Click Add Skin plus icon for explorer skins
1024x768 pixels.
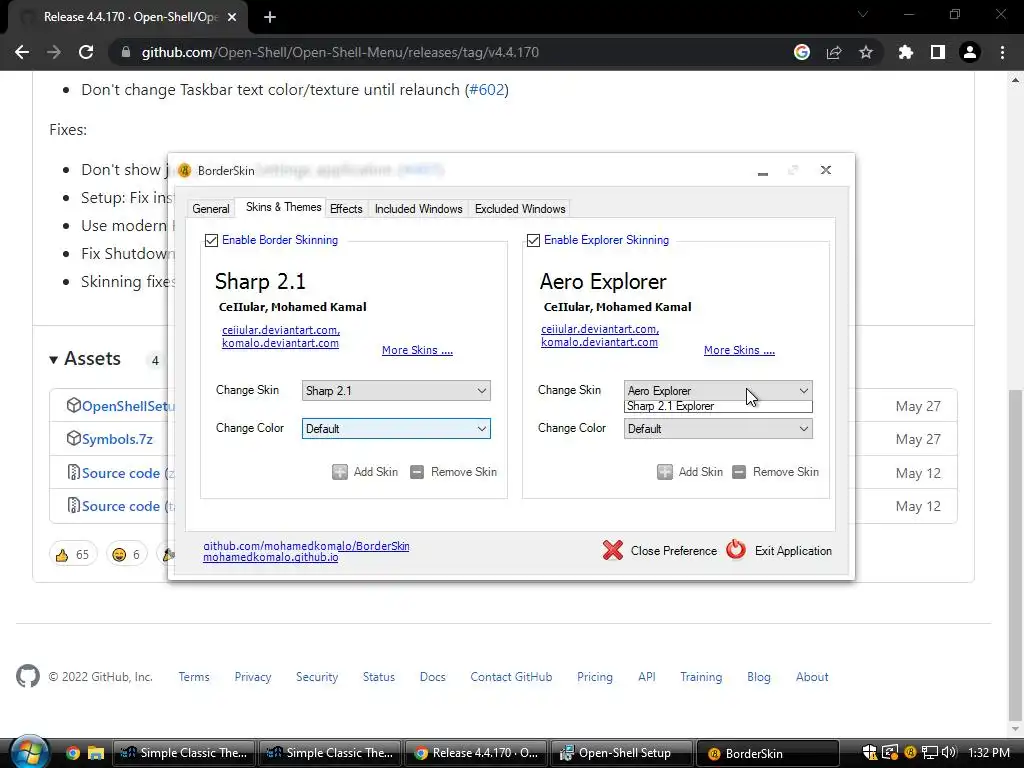[665, 472]
